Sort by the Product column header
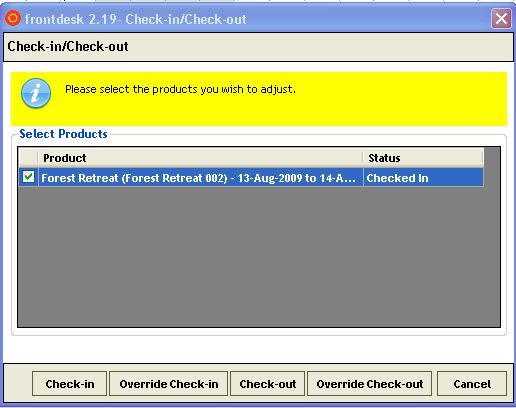This screenshot has width=516, height=408. tap(201, 158)
